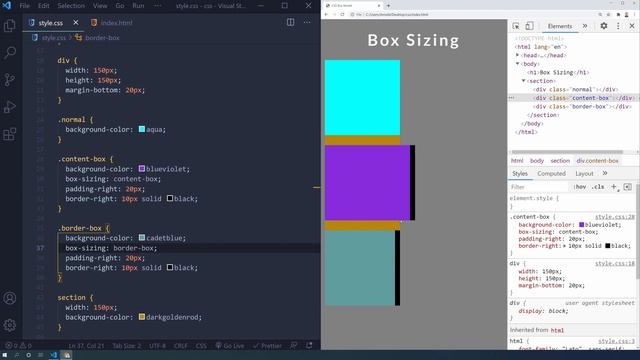640x360 pixels.
Task: Show more DevTools panel tabs
Action: (x=585, y=26)
